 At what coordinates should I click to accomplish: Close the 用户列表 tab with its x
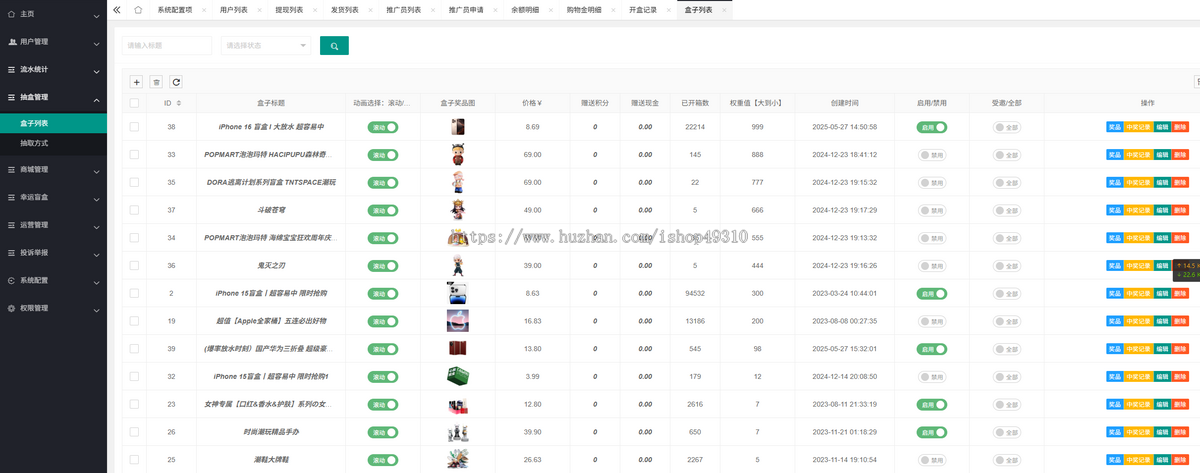coord(260,10)
